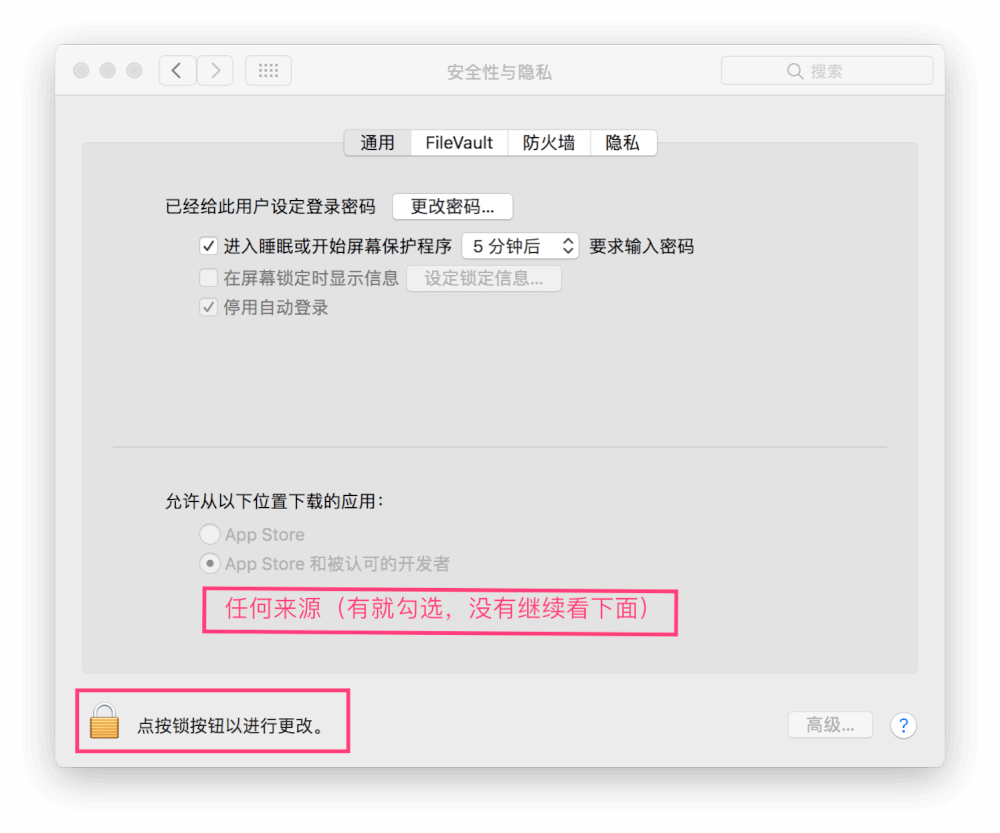Image resolution: width=1000 pixels, height=833 pixels.
Task: Toggle 进入睡眠或开始屏幕保护程序要求输入密码
Action: coord(208,246)
